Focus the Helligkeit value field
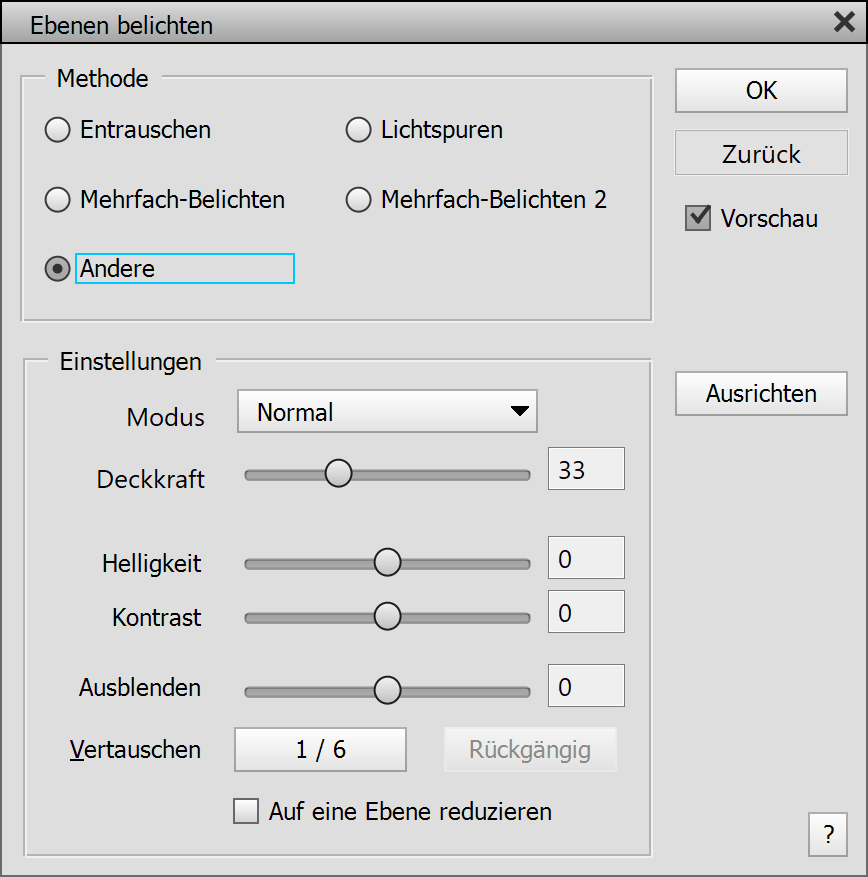 (586, 558)
